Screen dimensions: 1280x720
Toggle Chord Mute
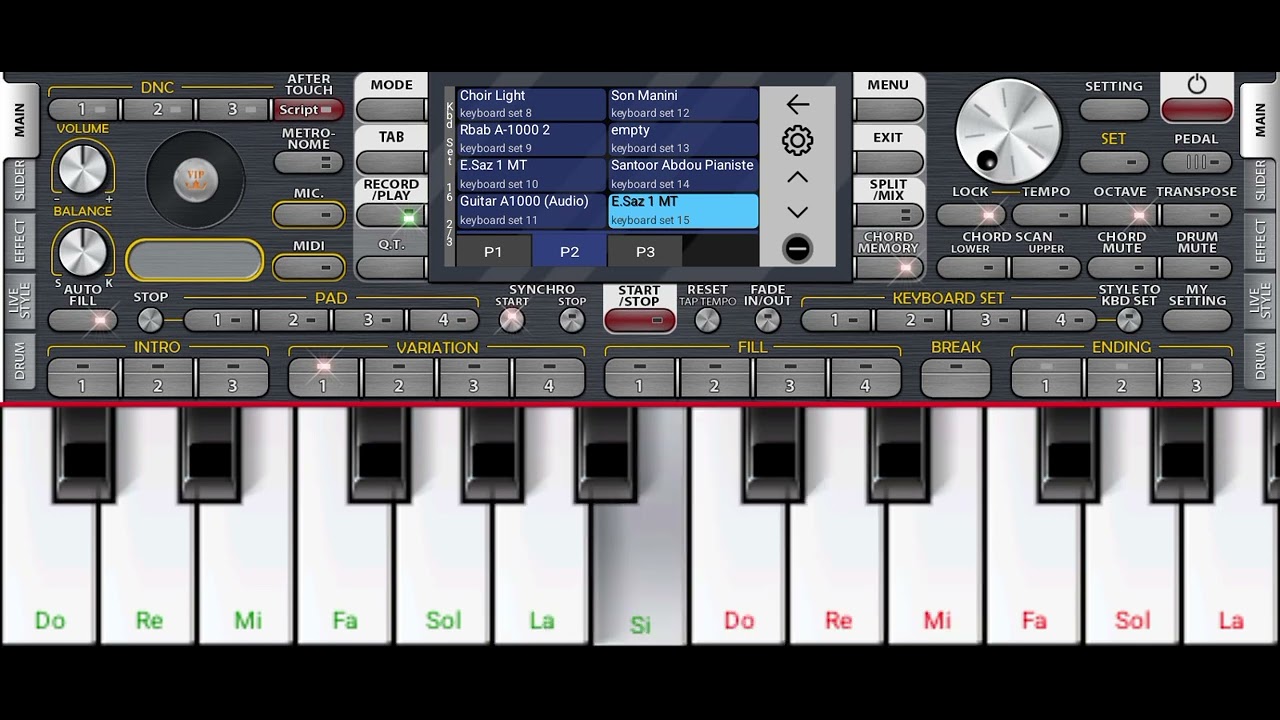(x=1121, y=267)
